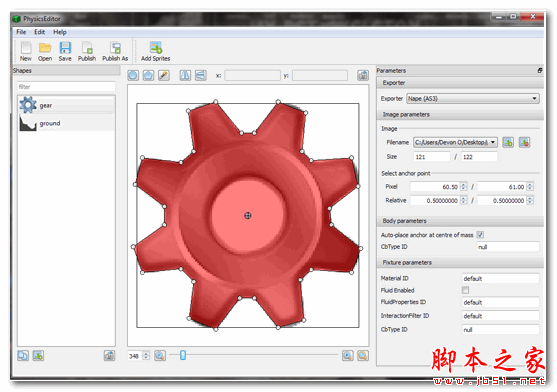Select the ground shape in the list
Image resolution: width=557 pixels, height=392 pixels.
tap(66, 123)
